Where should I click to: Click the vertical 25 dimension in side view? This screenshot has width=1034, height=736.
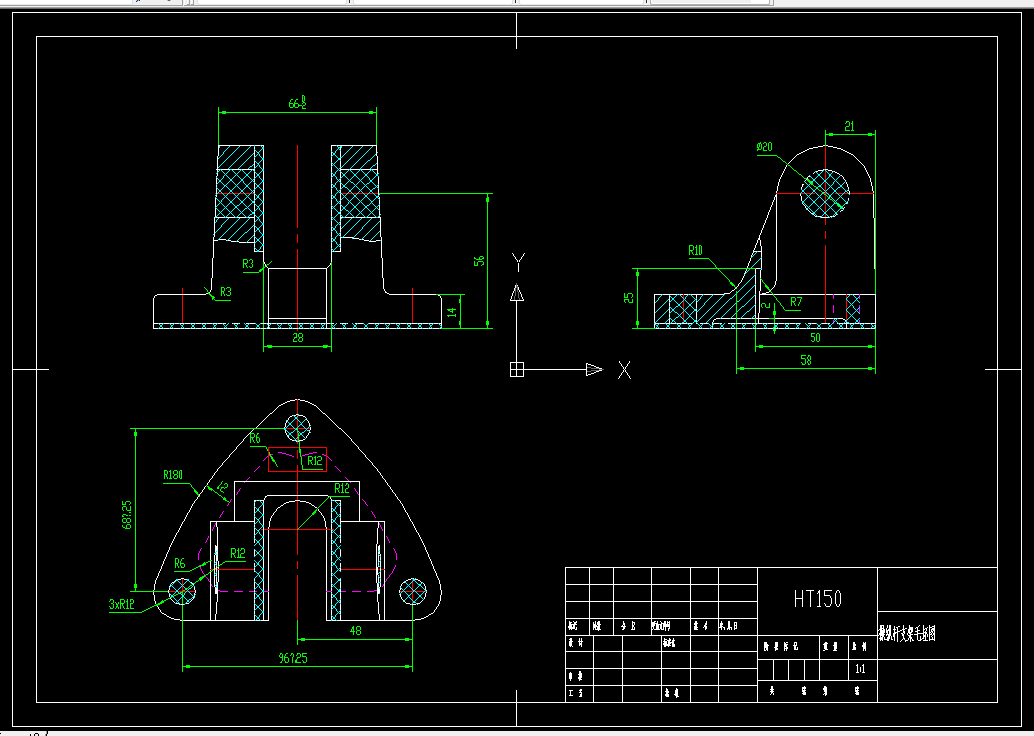(x=629, y=297)
